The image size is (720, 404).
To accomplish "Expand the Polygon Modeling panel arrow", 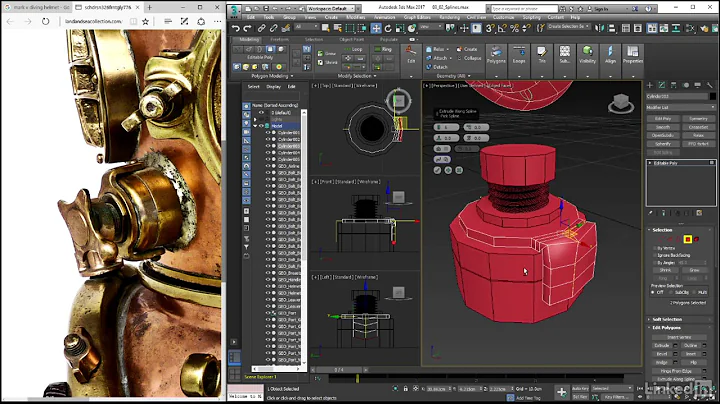I will [x=292, y=76].
